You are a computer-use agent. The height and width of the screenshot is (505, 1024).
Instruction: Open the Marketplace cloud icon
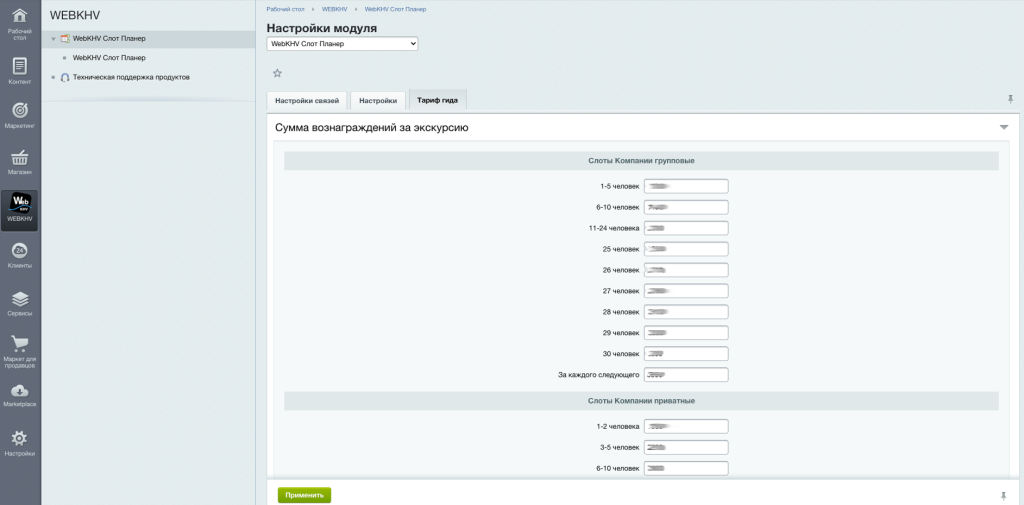tap(19, 394)
